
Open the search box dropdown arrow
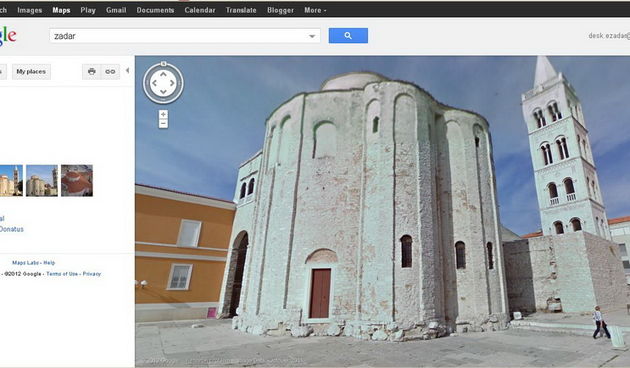coord(312,36)
